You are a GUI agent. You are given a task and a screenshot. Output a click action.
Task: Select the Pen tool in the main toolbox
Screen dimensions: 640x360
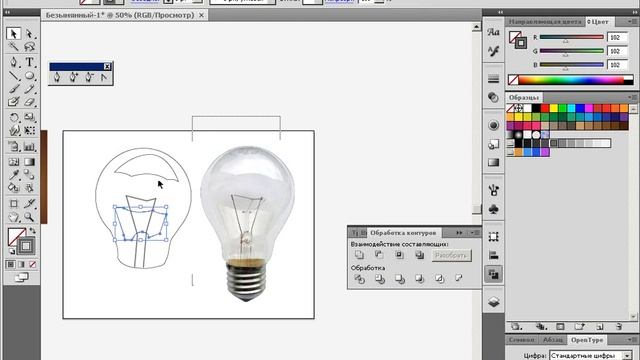click(13, 62)
